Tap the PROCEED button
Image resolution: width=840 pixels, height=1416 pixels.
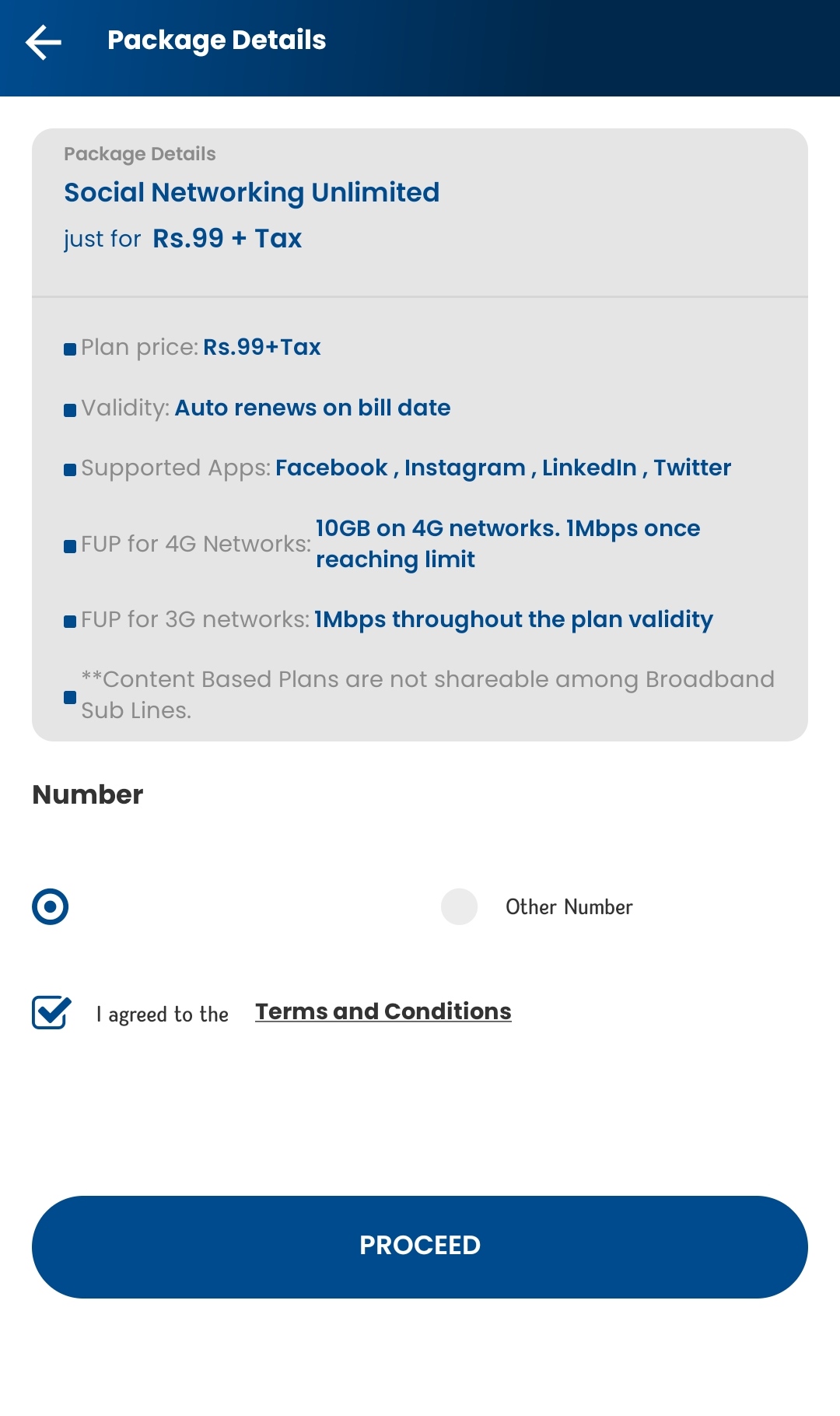coord(420,1247)
